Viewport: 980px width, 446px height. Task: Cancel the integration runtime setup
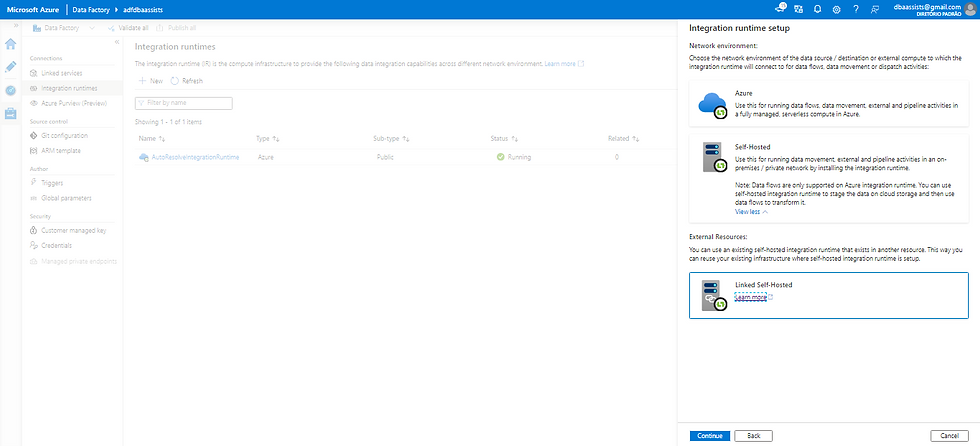[x=949, y=435]
